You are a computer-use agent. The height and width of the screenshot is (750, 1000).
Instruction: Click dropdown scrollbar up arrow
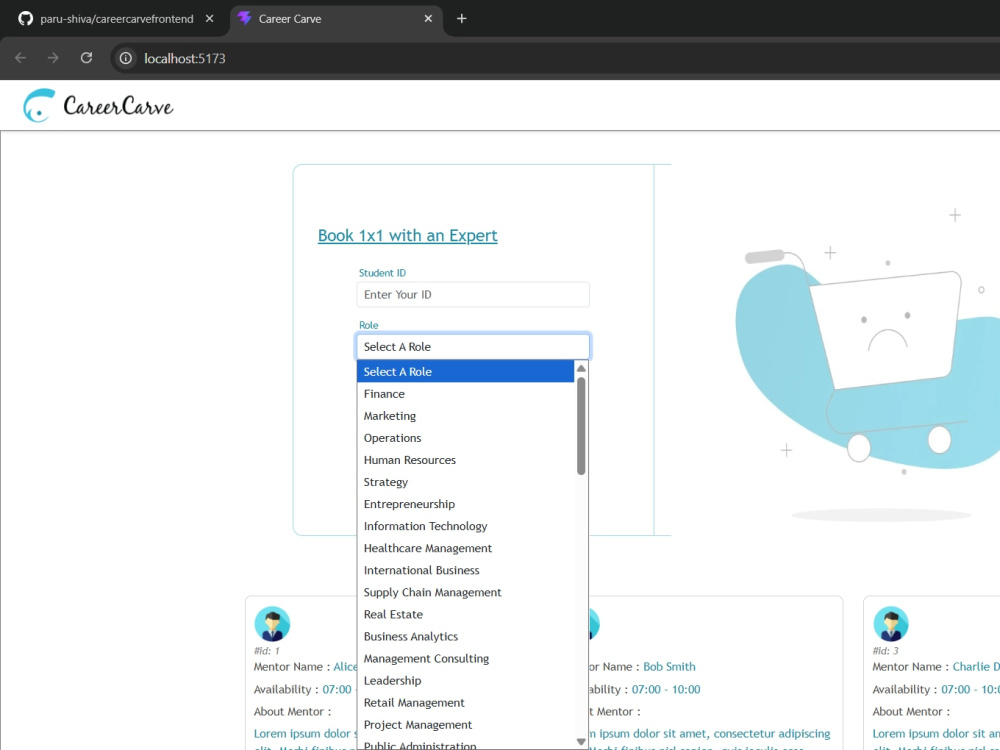[581, 369]
